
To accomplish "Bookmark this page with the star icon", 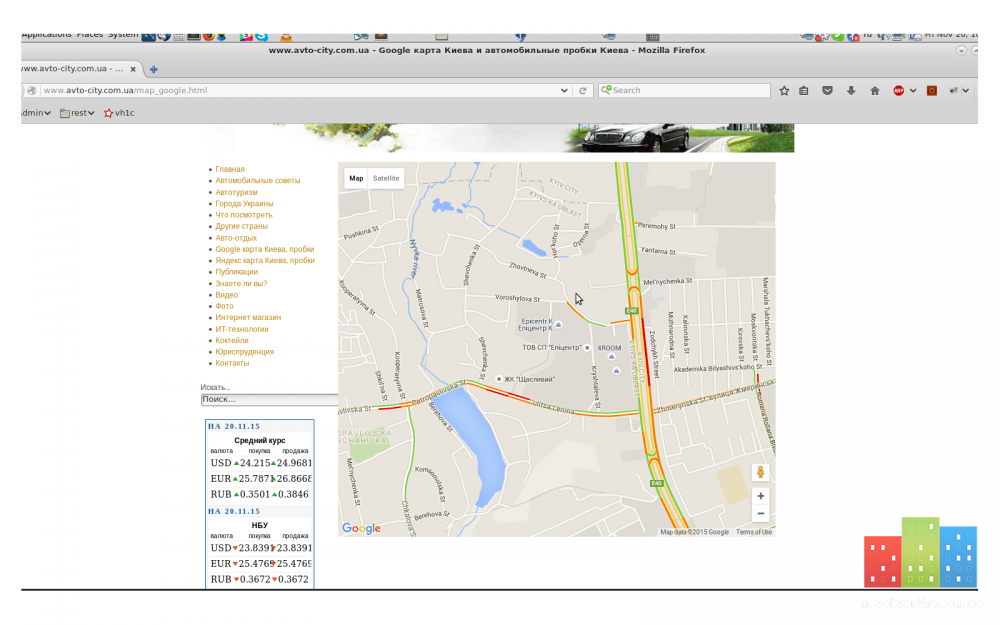I will pyautogui.click(x=784, y=91).
